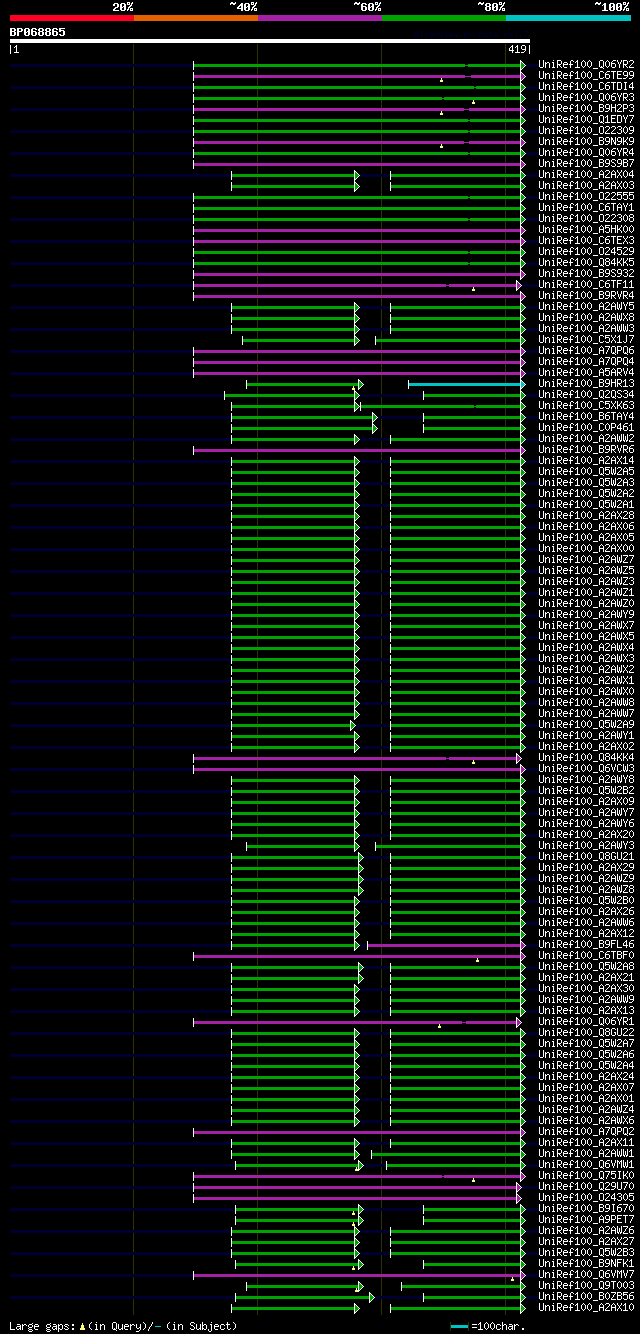This screenshot has height=1334, width=640.
Task: Select the UniRef100_A2AX28 label
Action: coord(586,516)
